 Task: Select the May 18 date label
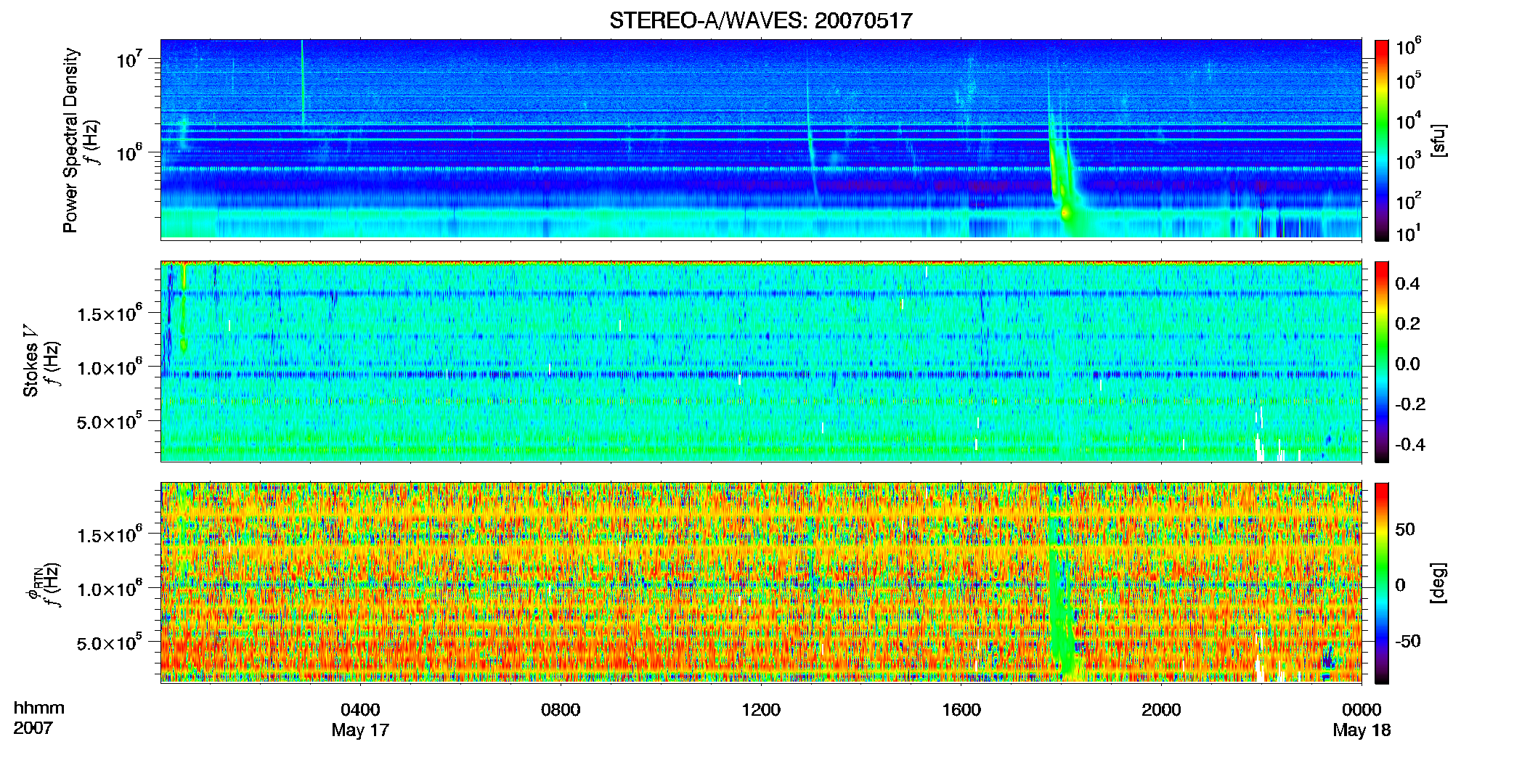tap(1362, 730)
